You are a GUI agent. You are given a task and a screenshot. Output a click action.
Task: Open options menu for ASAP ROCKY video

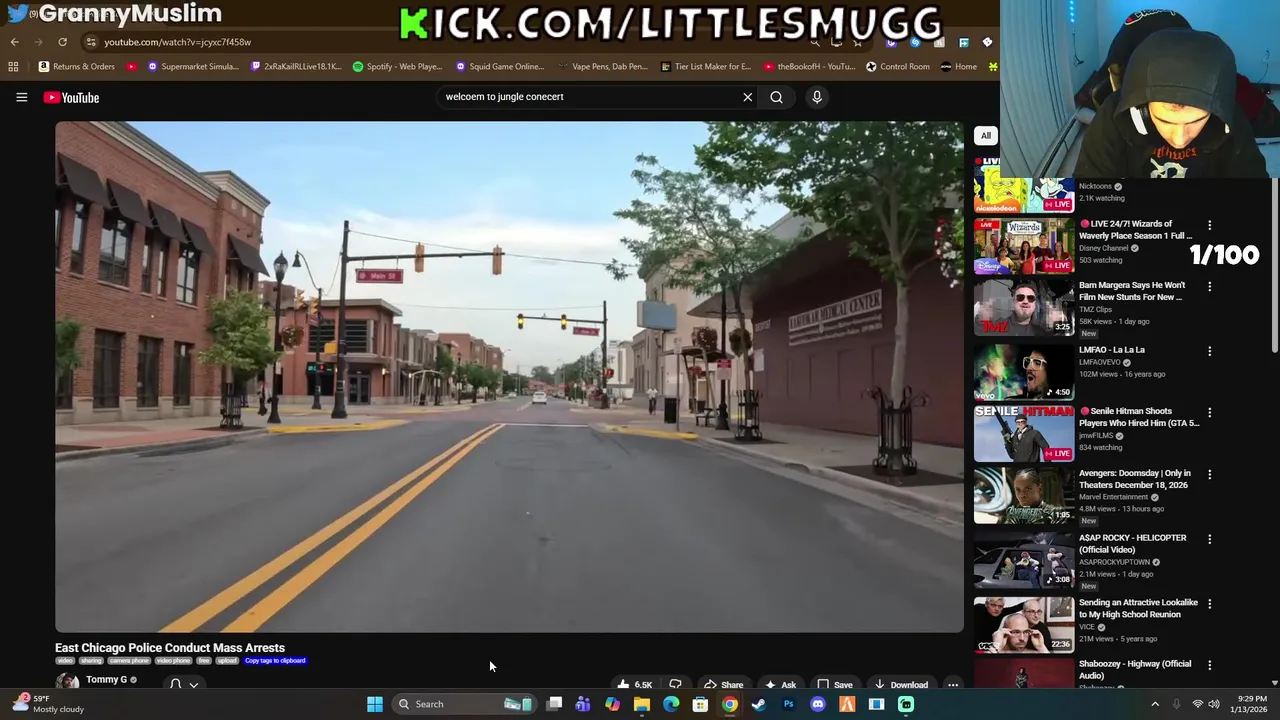click(x=1209, y=539)
